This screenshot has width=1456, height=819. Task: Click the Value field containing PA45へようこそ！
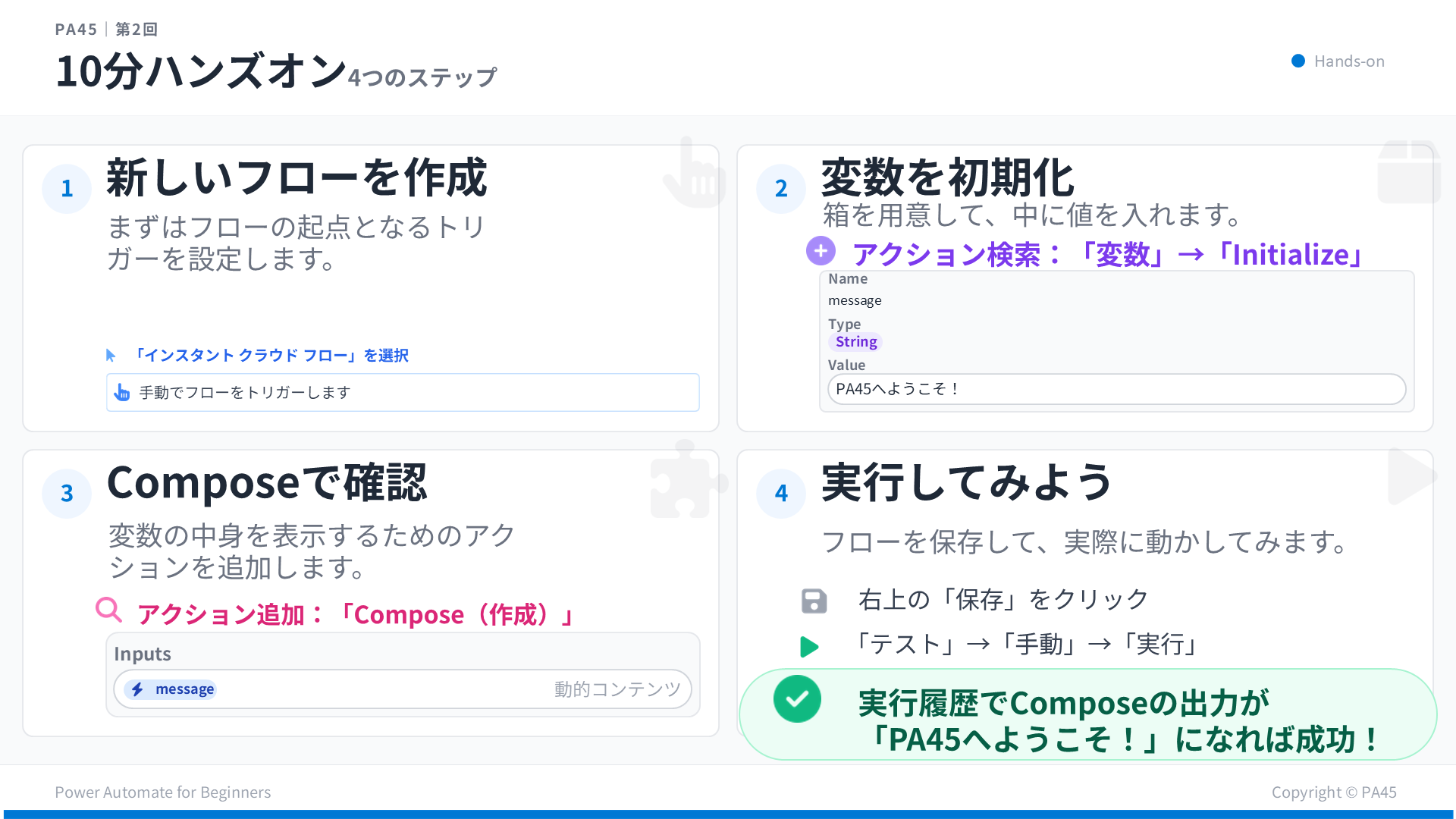click(x=1115, y=389)
